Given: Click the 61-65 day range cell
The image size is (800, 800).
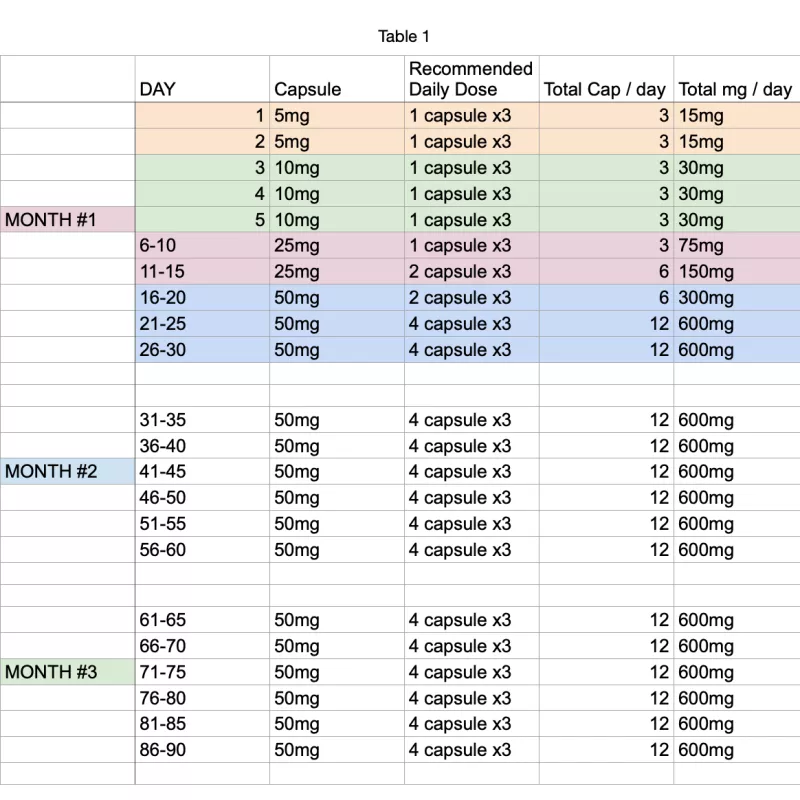Looking at the screenshot, I should (x=202, y=620).
